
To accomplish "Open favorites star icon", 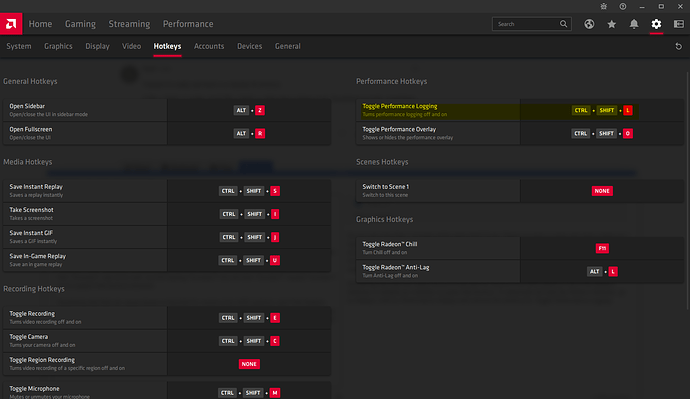I will coord(611,24).
